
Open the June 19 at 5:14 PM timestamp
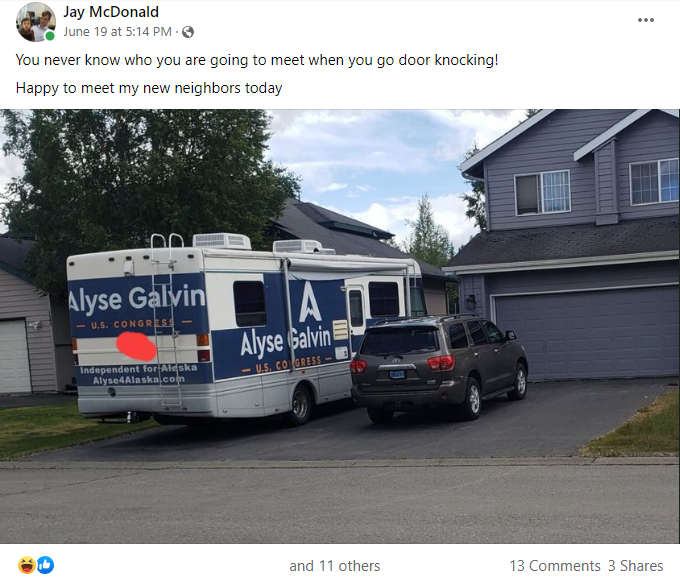tap(118, 32)
